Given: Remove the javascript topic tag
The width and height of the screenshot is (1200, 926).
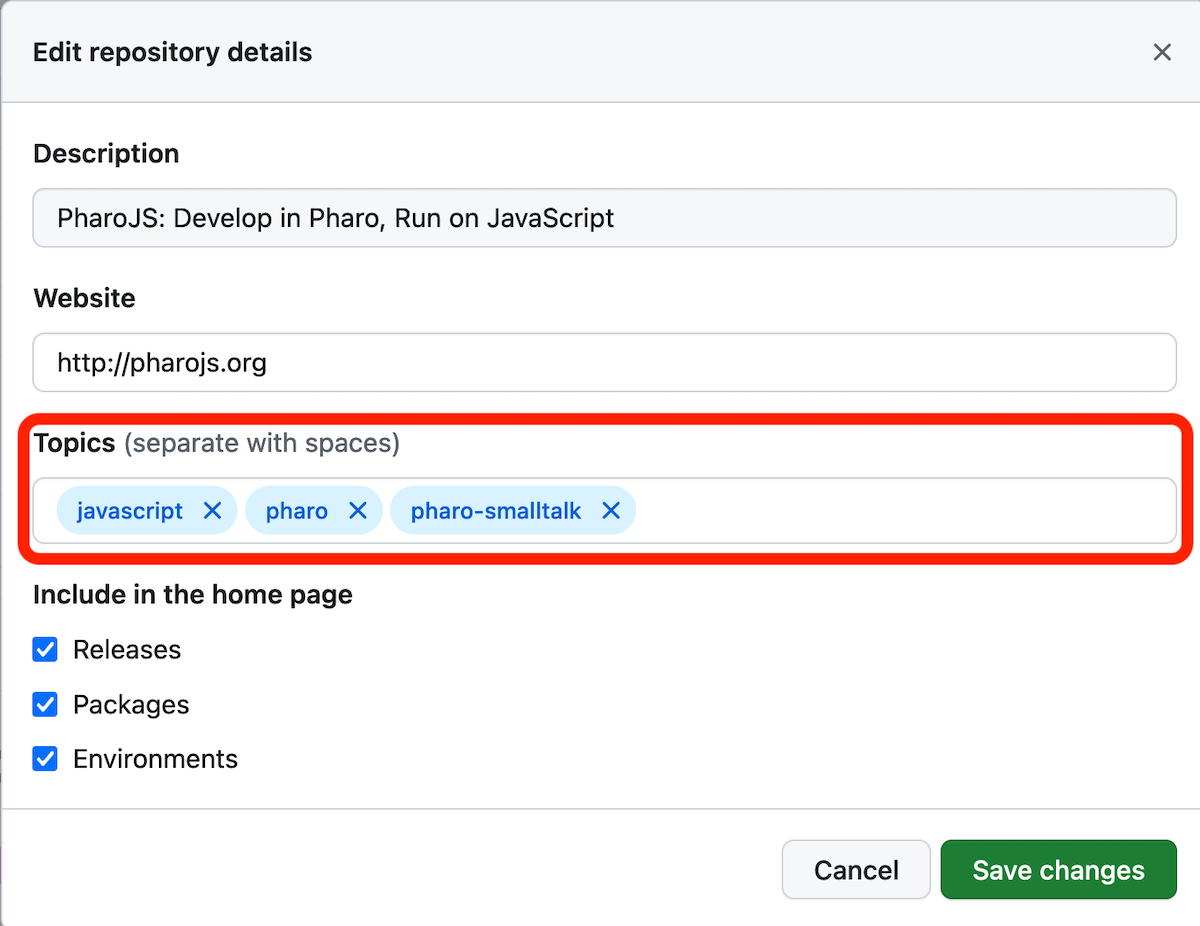Looking at the screenshot, I should click(212, 511).
